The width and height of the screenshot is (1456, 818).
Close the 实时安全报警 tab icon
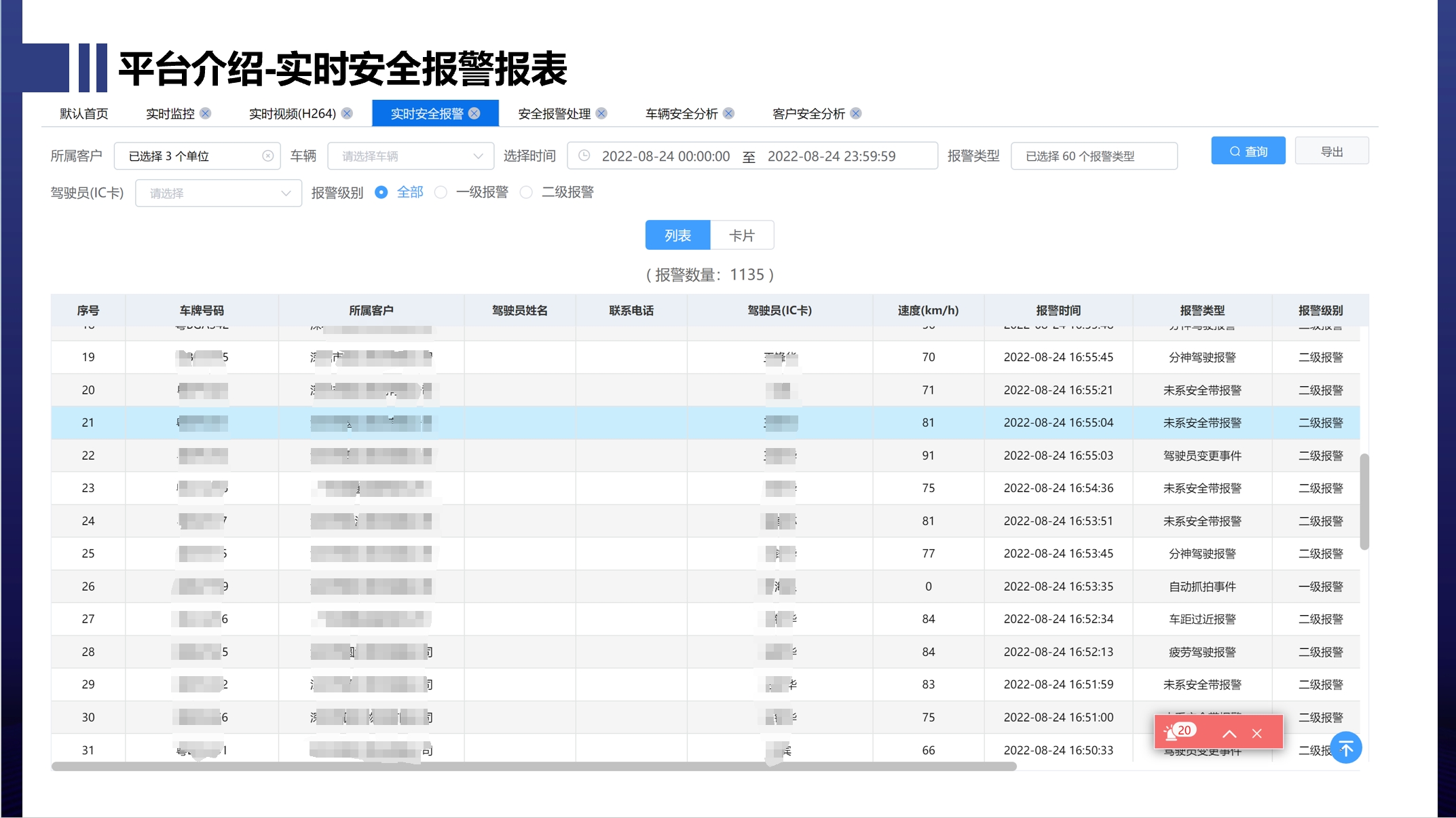coord(474,113)
